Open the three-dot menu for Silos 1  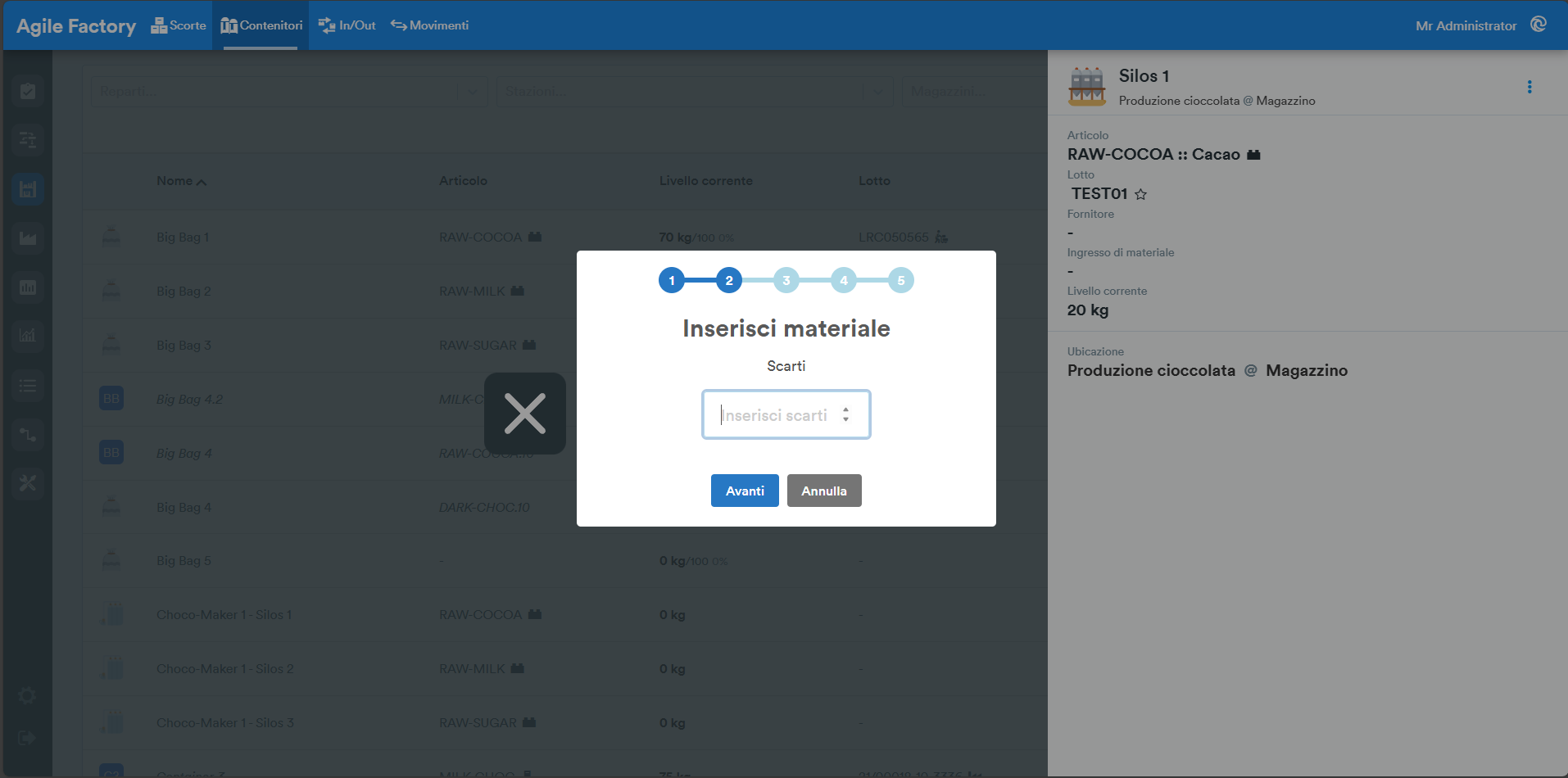1529,87
